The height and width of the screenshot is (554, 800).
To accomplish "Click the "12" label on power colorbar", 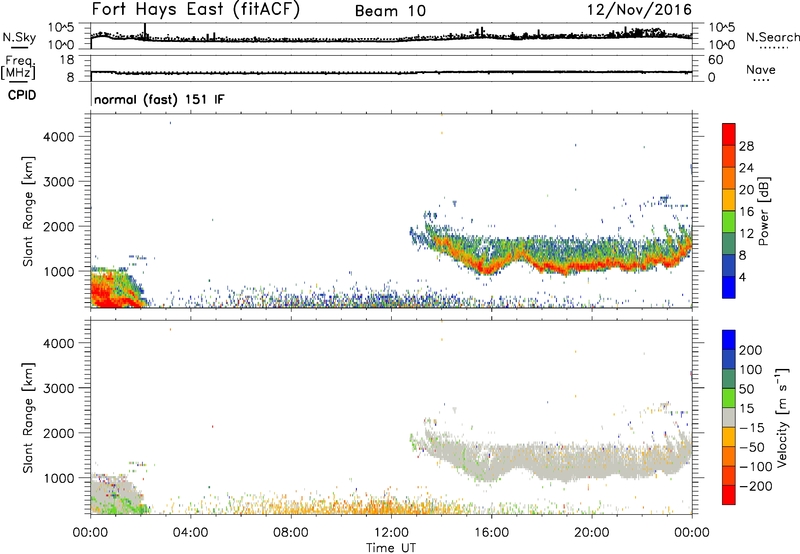I will [x=746, y=233].
